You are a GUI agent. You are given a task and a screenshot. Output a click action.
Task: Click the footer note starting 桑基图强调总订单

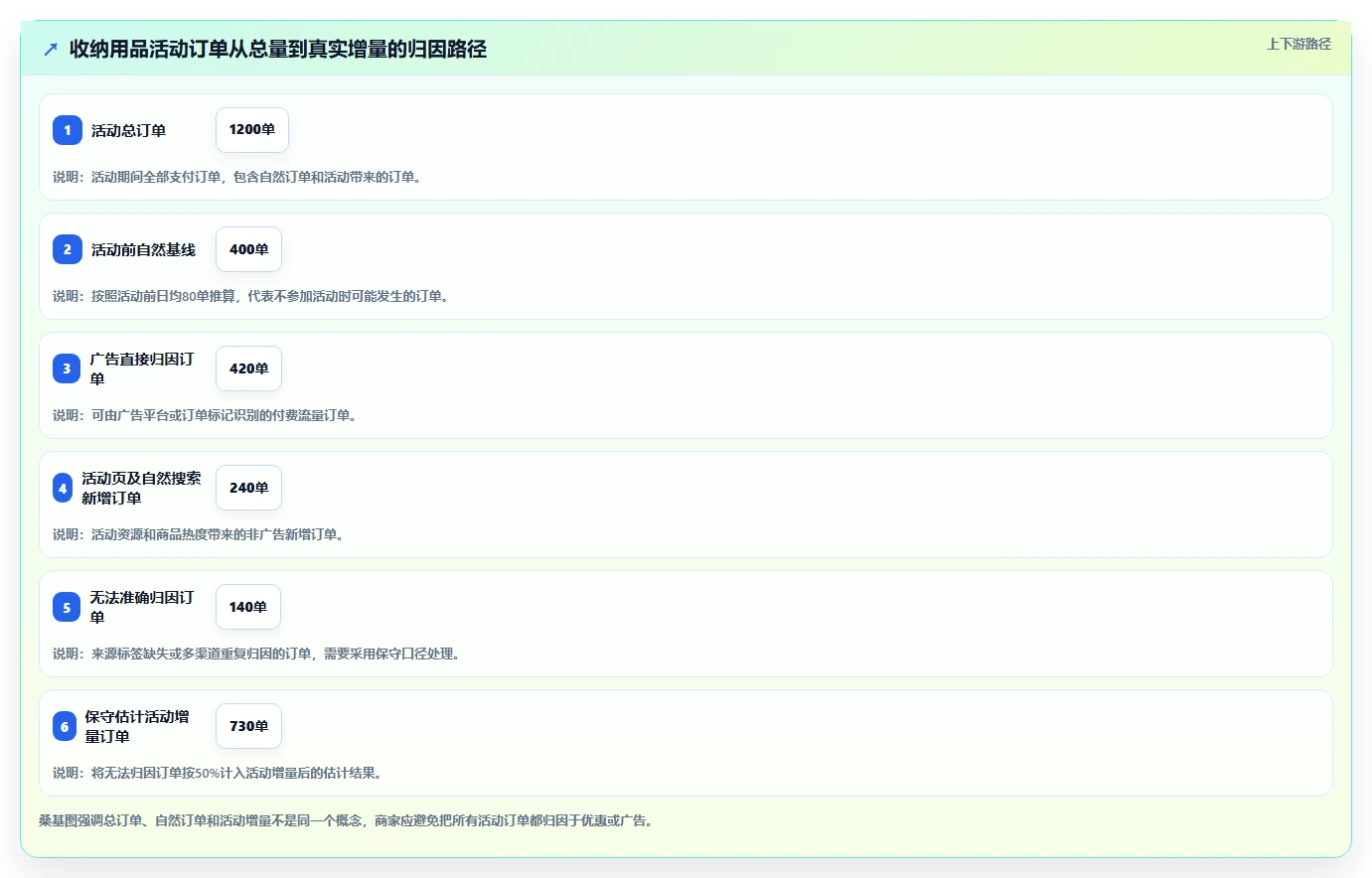click(347, 820)
